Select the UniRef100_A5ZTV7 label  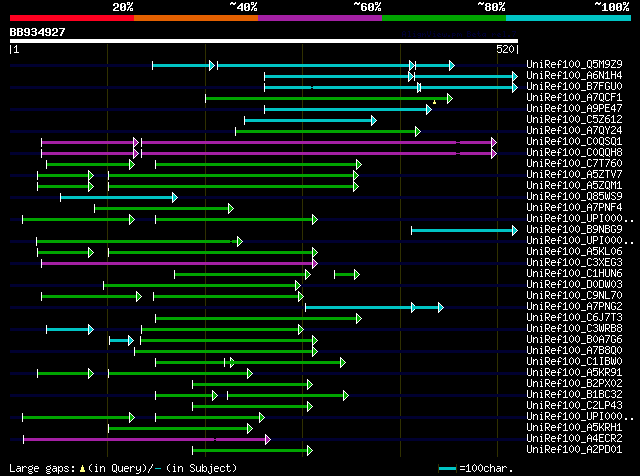coord(574,174)
